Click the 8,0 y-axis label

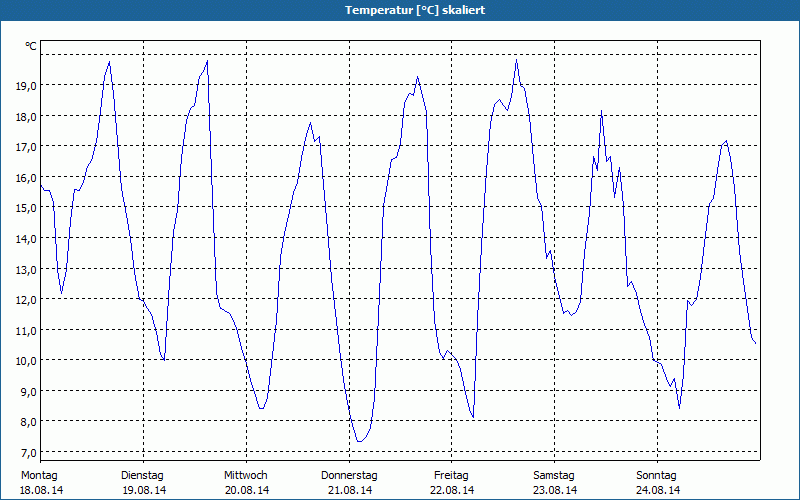(x=29, y=422)
